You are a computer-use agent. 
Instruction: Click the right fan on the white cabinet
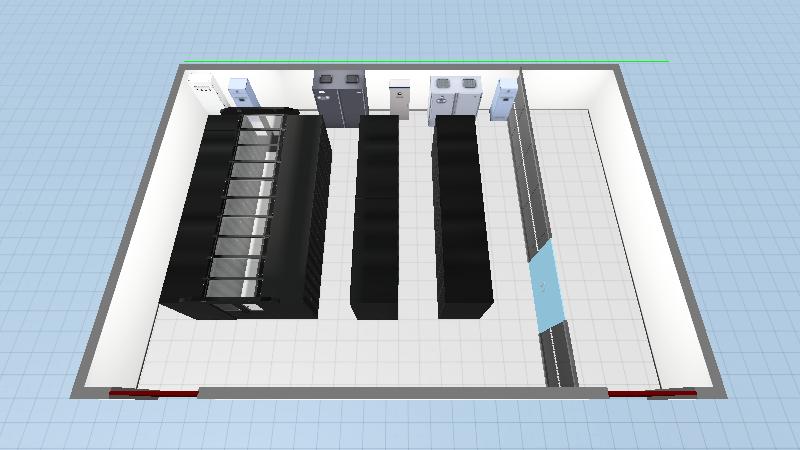468,83
